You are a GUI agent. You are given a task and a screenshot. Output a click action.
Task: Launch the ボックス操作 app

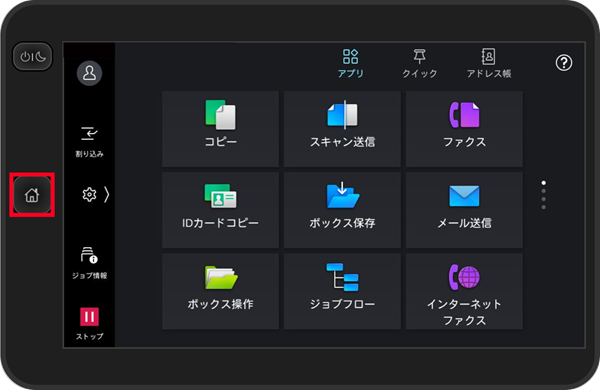[x=220, y=291]
